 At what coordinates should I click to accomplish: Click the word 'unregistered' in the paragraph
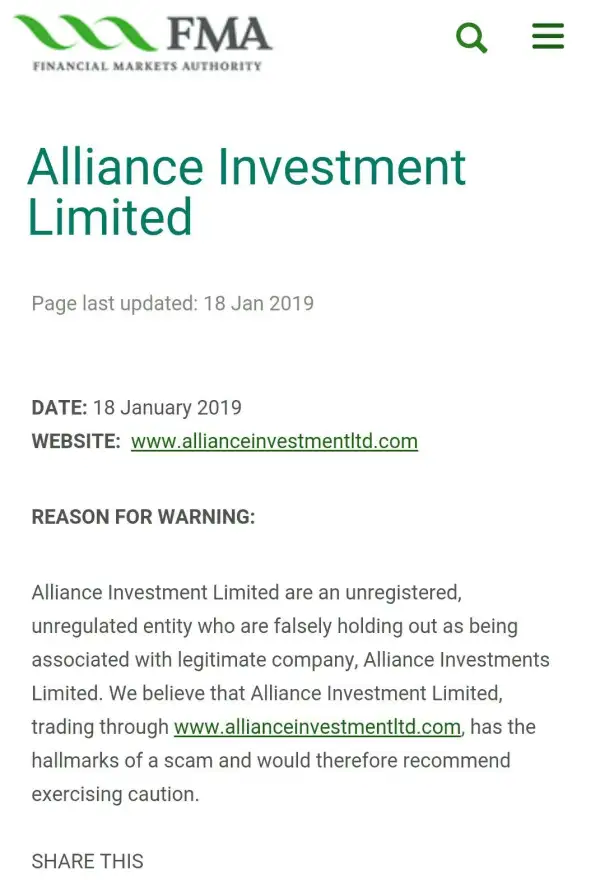coord(402,592)
